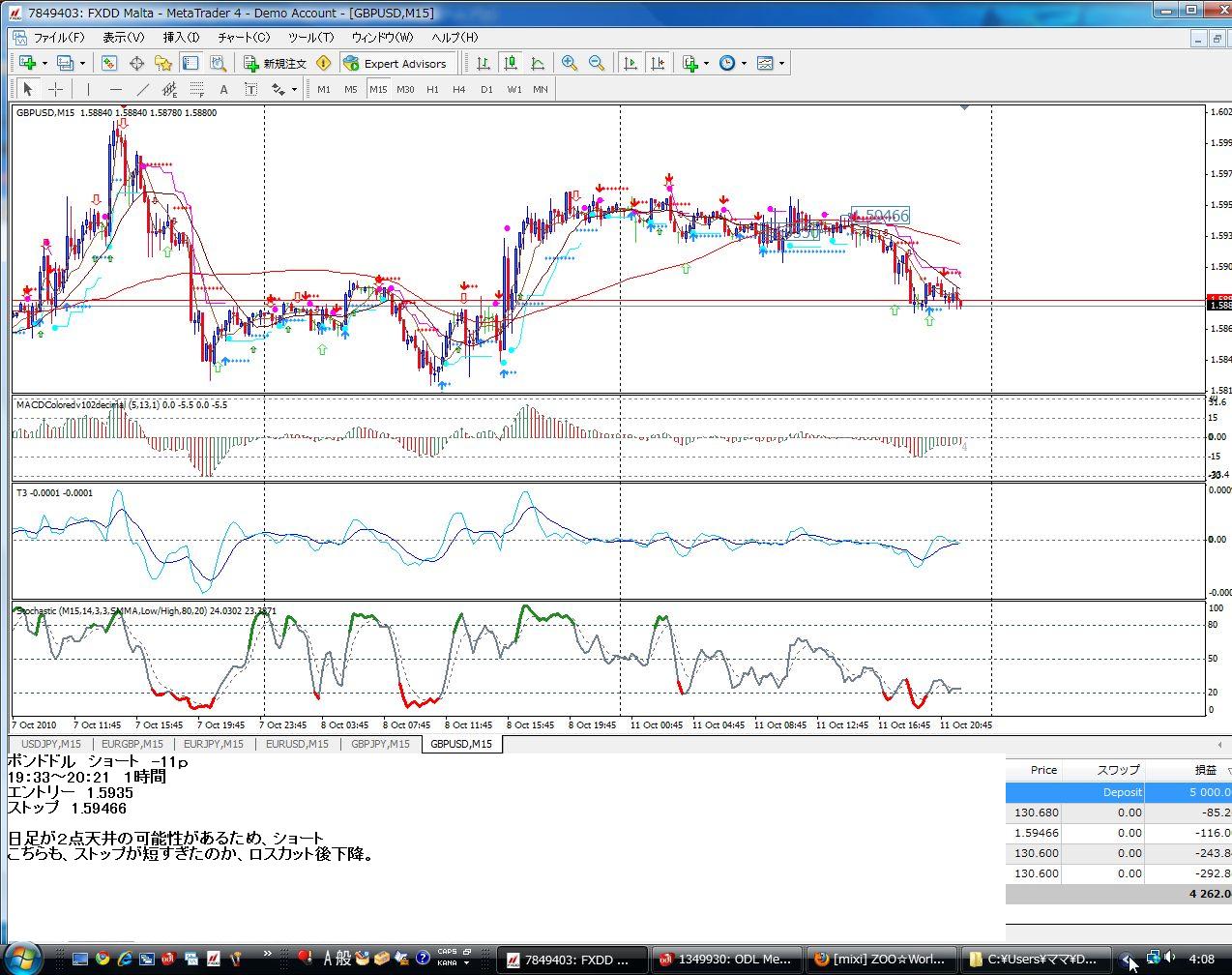Select the vertical line drawing tool
Viewport: 1232px width, 975px height.
(87, 89)
